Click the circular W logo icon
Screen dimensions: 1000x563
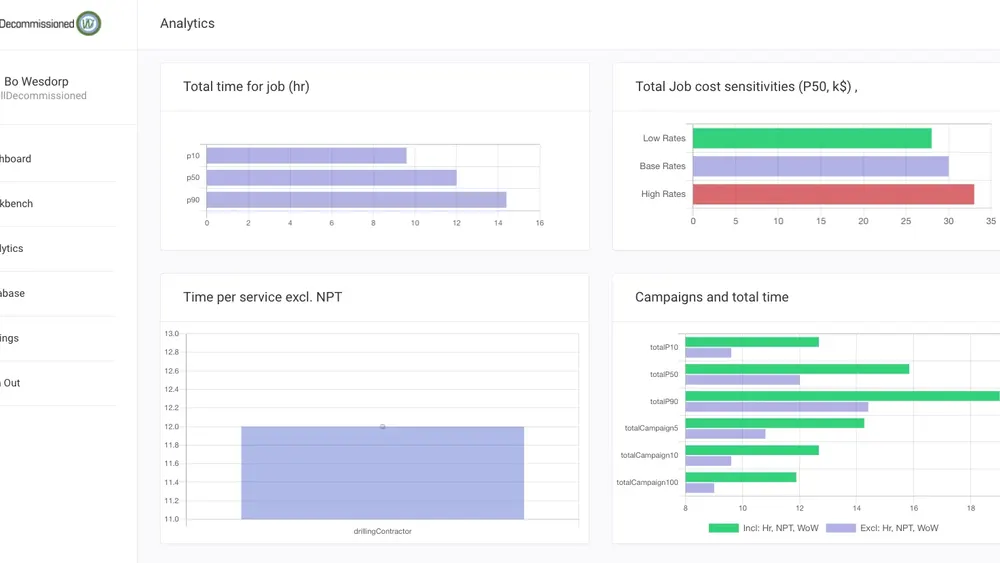point(89,24)
